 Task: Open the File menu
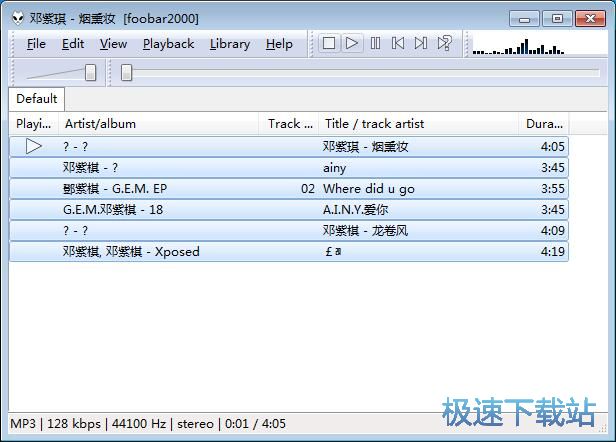pyautogui.click(x=36, y=44)
